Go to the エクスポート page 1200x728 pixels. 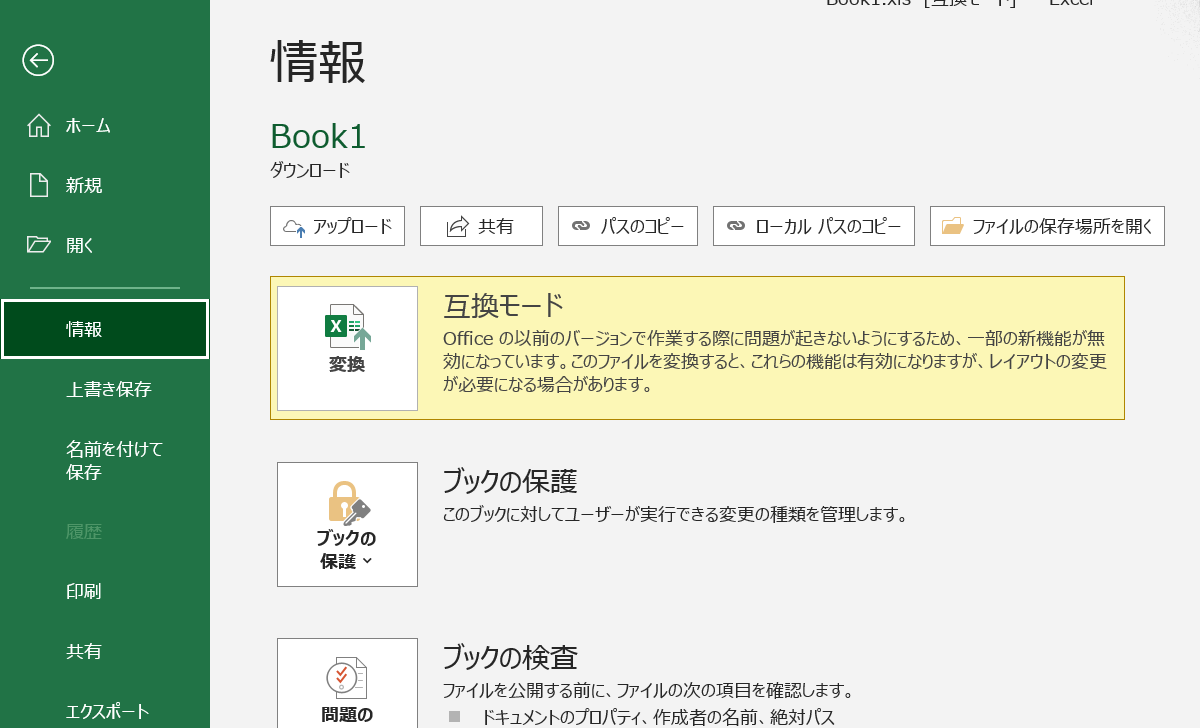(107, 711)
